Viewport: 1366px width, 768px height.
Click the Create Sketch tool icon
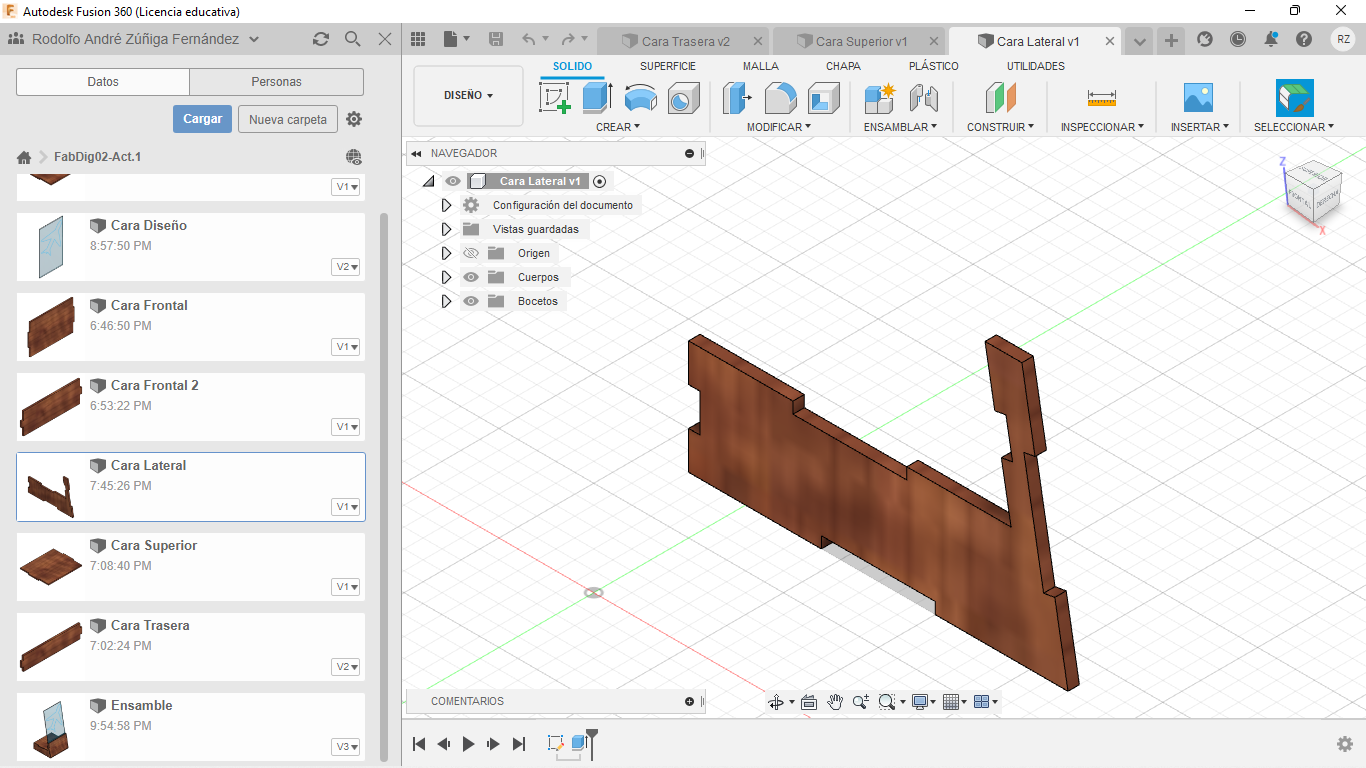coord(554,98)
